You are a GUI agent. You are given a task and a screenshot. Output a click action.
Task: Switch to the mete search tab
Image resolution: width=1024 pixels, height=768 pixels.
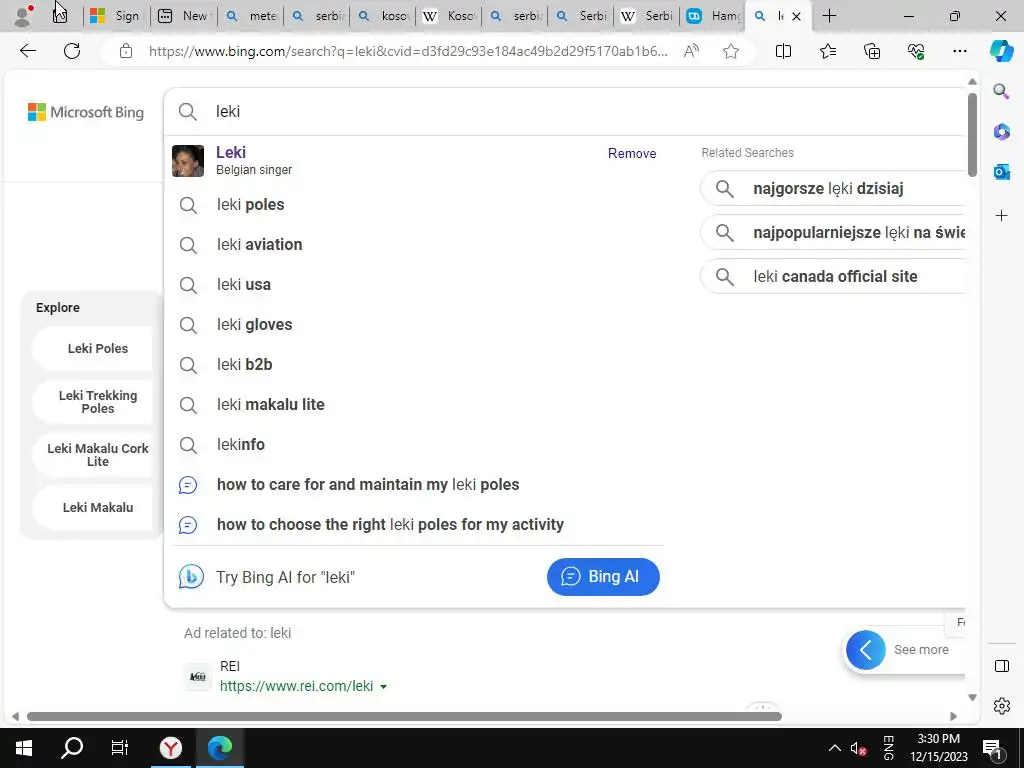point(251,16)
